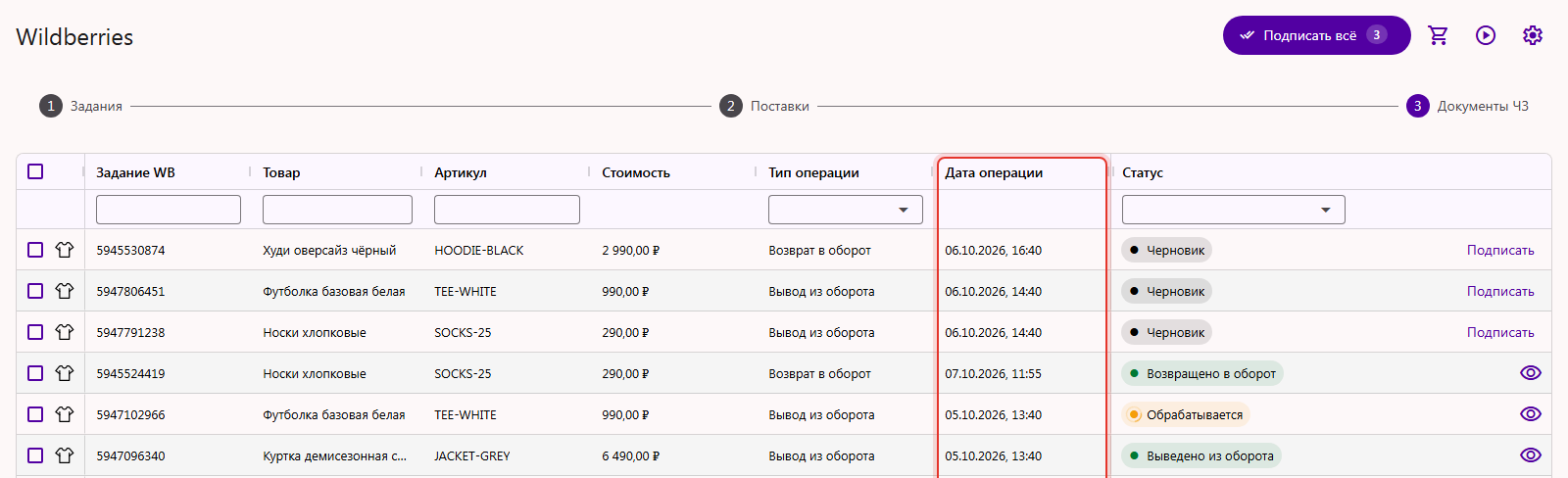Click Возврат в оборот for task 5945524419
This screenshot has height=478, width=1568.
819,373
